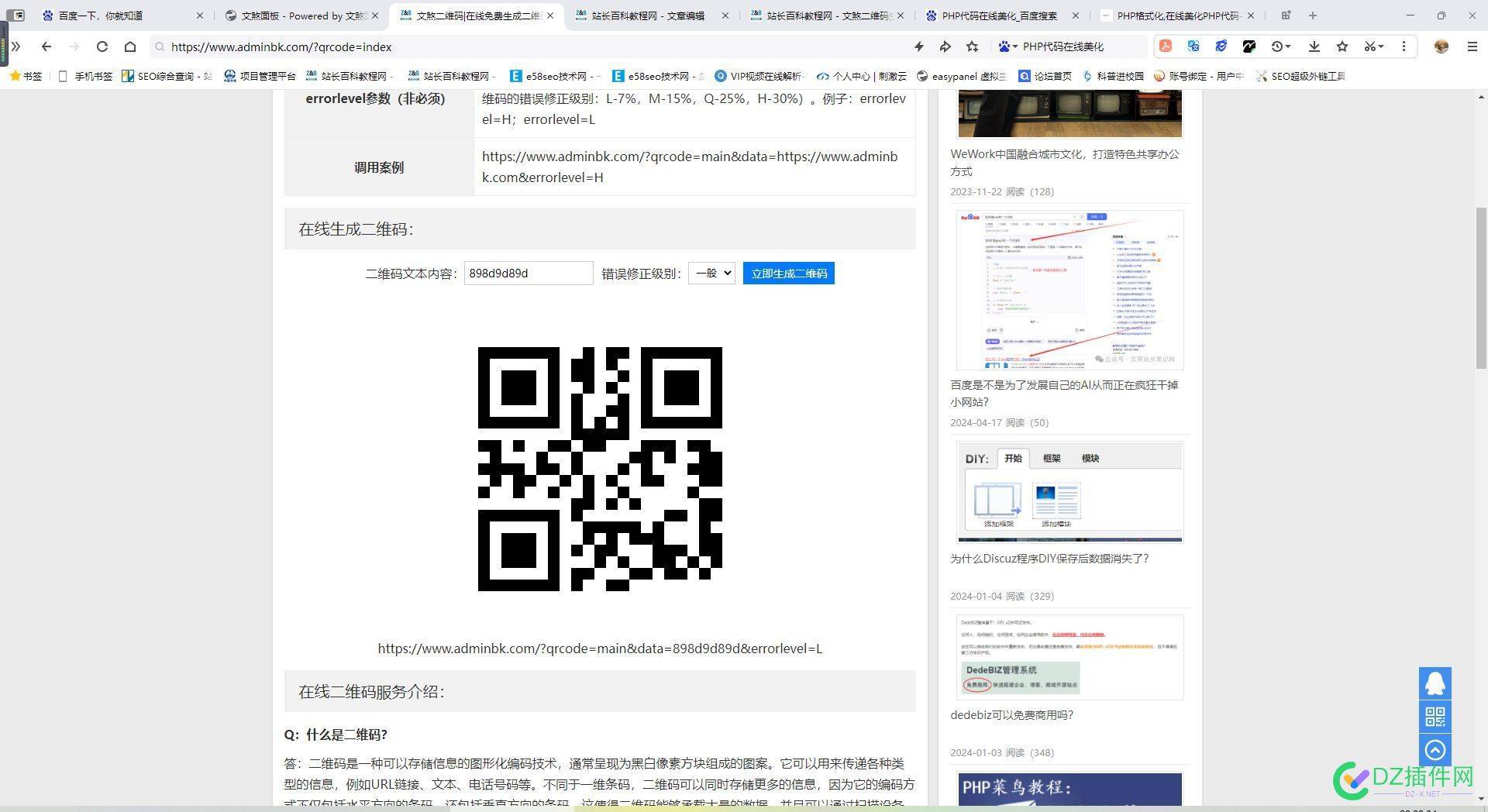Click the floating QQ contact icon
This screenshot has width=1488, height=812.
click(x=1435, y=683)
